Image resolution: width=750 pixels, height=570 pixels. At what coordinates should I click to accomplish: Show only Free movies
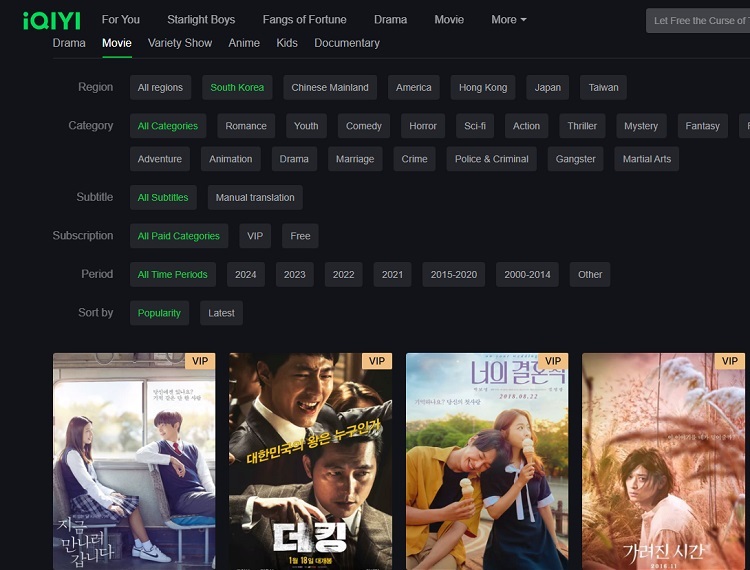[x=300, y=236]
